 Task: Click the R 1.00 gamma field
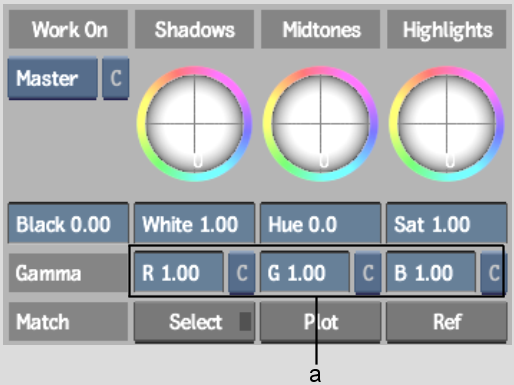[179, 272]
